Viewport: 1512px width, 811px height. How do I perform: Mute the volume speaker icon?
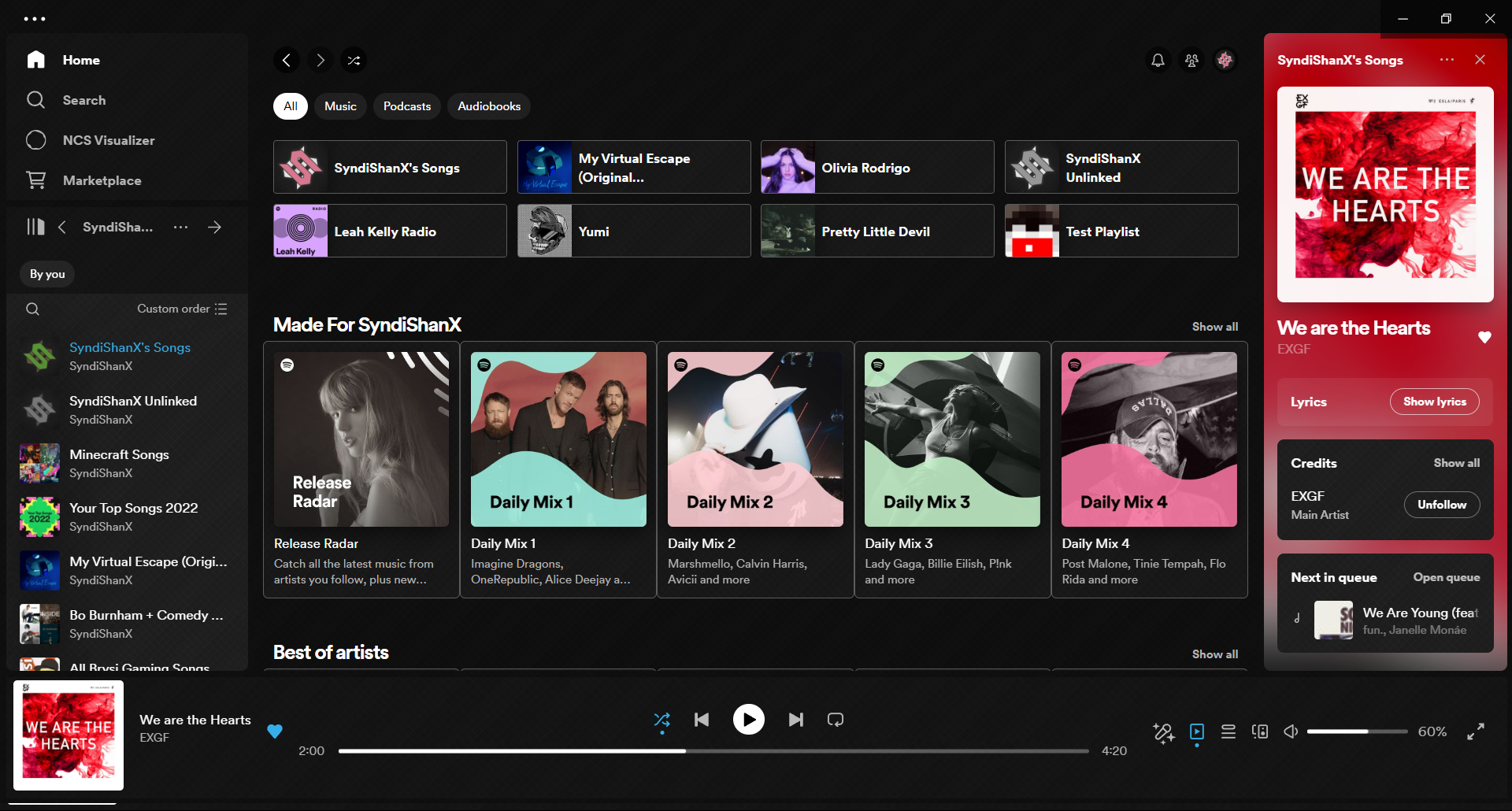point(1291,731)
